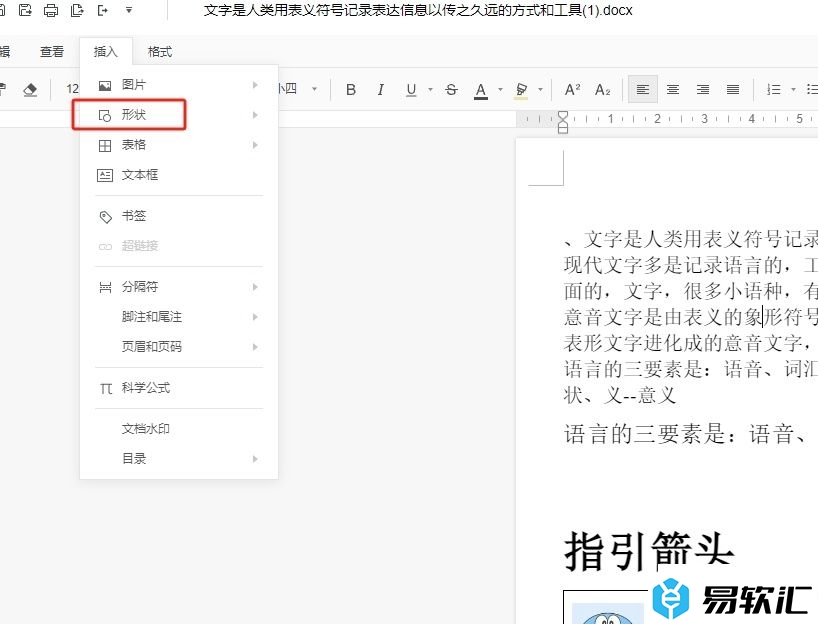818x624 pixels.
Task: Click the subscript icon
Action: (x=602, y=90)
